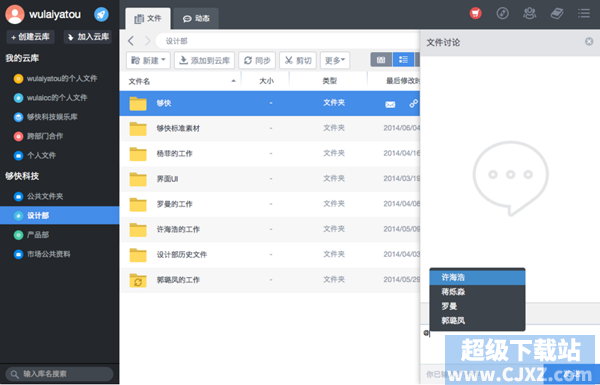Click the 类型 column header
Screen dimensions: 600x385
[329, 81]
